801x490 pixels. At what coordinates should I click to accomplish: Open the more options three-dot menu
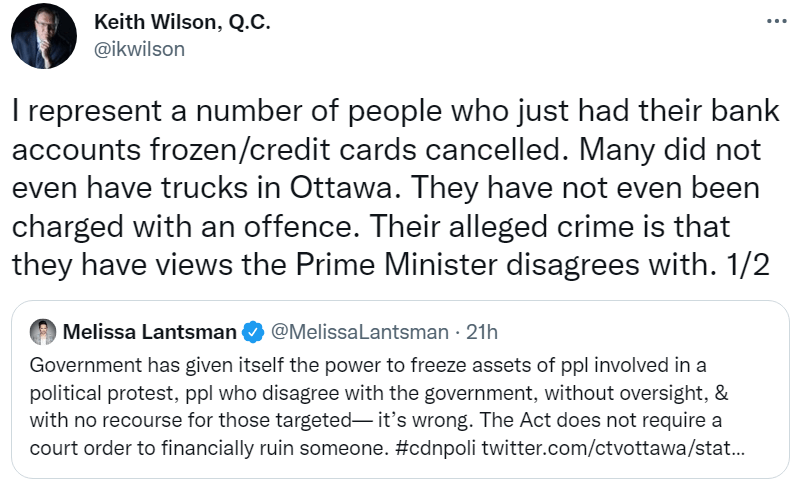[x=777, y=21]
